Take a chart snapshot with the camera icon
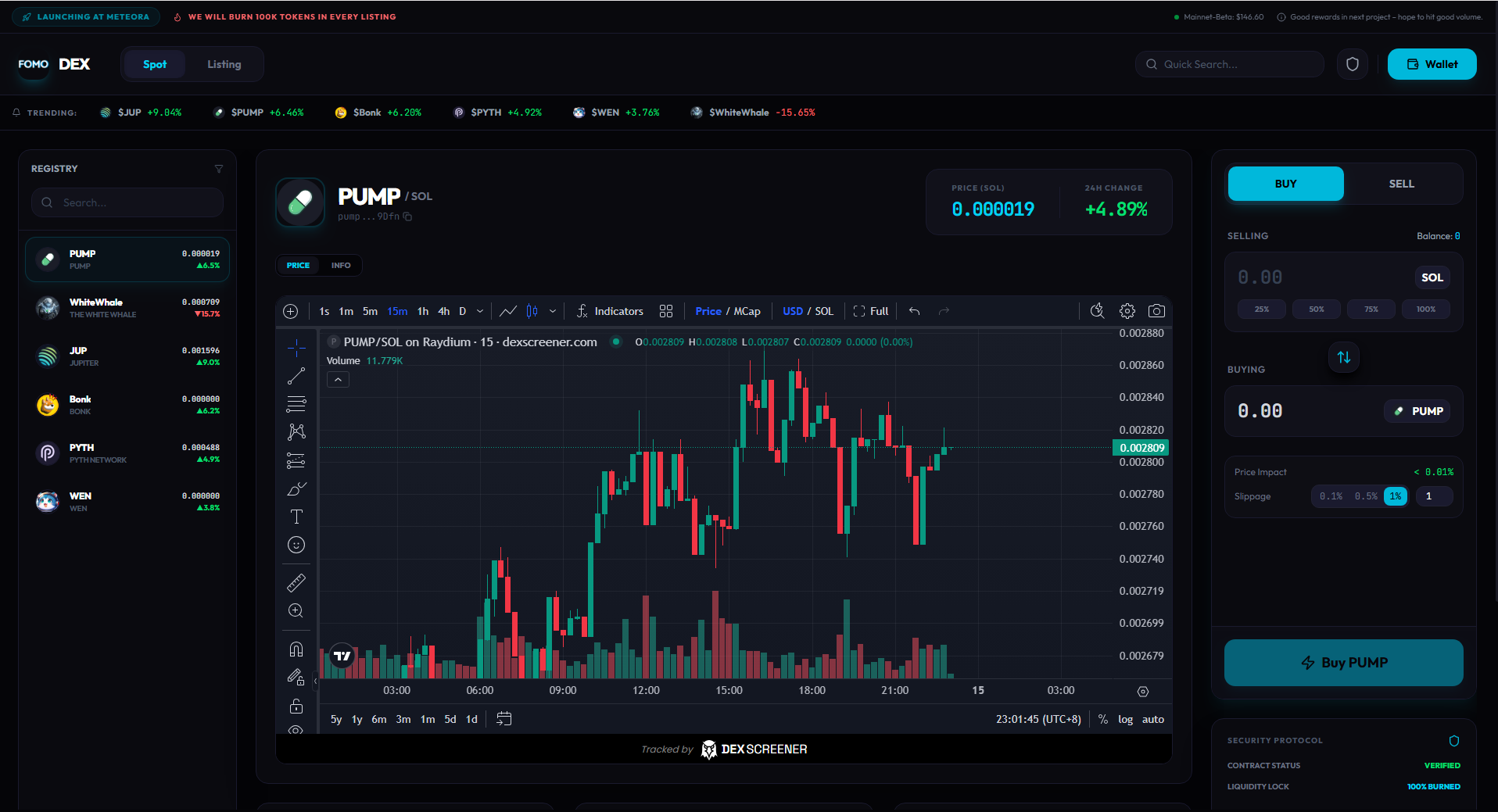 tap(1157, 310)
